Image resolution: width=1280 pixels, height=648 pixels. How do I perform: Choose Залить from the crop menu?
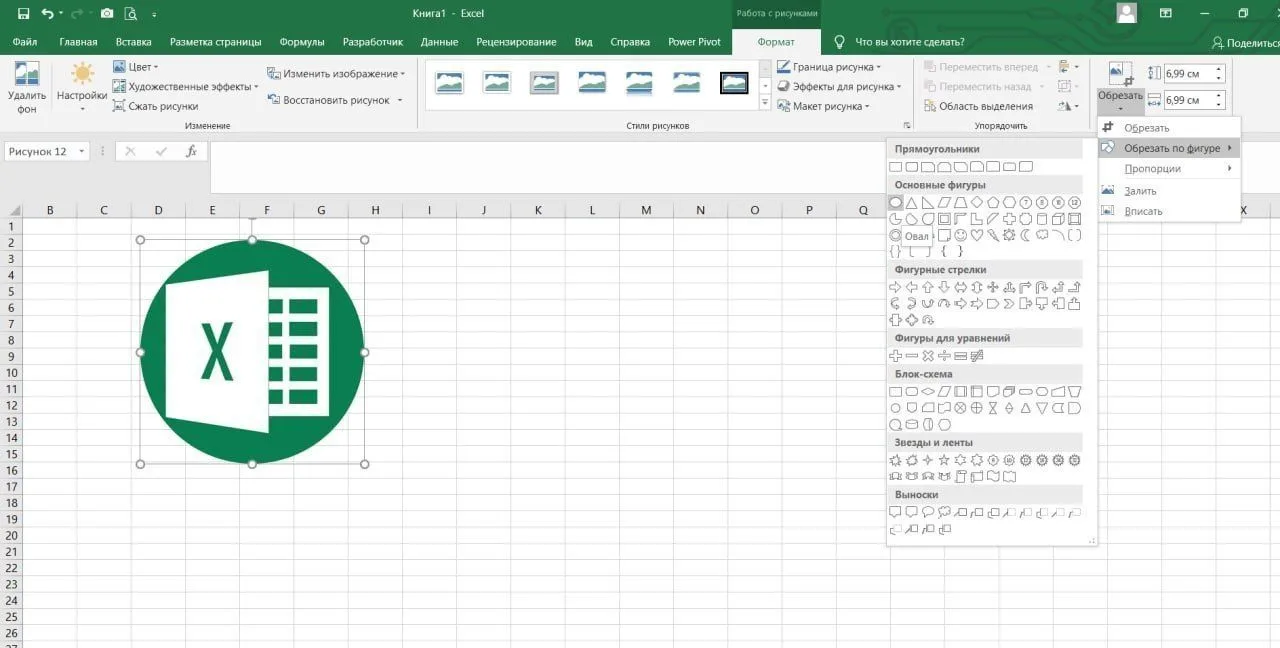coord(1140,191)
